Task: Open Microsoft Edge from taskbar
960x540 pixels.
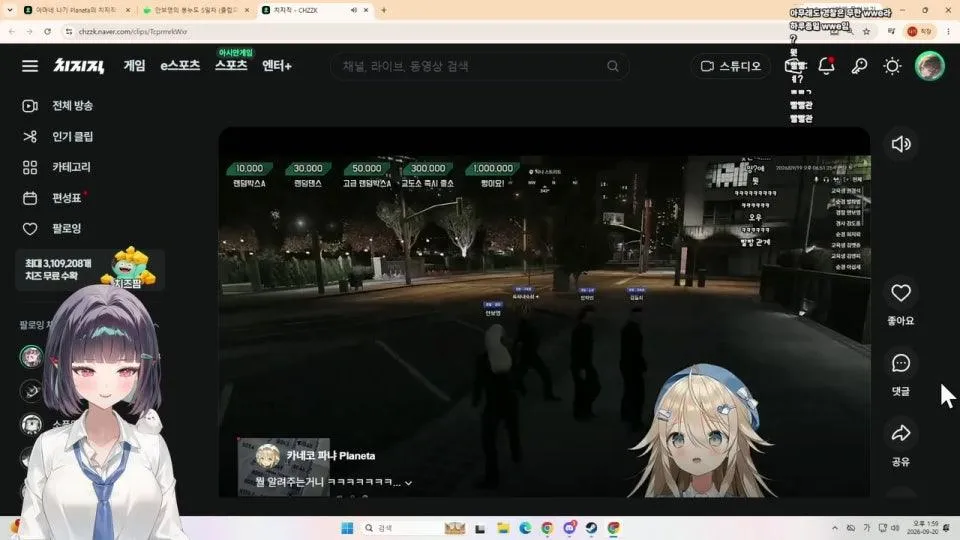Action: tap(525, 528)
